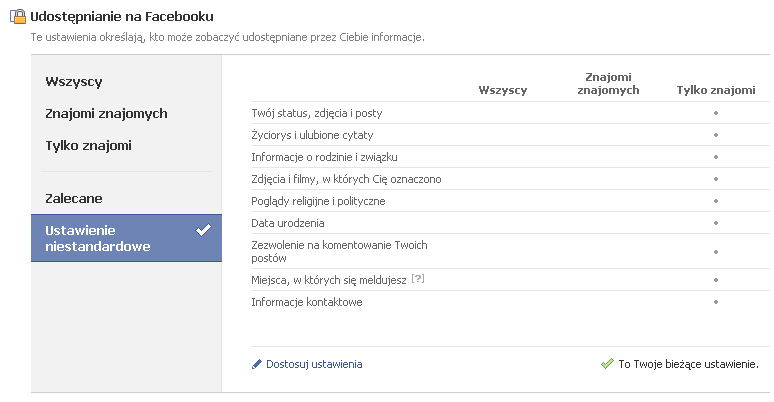Click Informacje o rodzinie i związku row

[x=325, y=157]
